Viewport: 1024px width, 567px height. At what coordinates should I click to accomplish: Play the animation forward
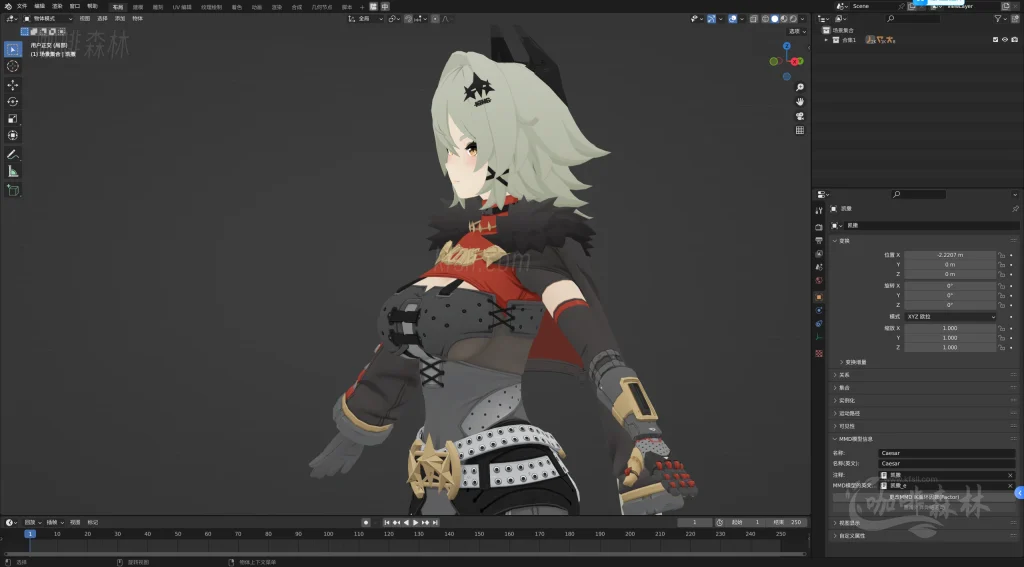[x=416, y=523]
